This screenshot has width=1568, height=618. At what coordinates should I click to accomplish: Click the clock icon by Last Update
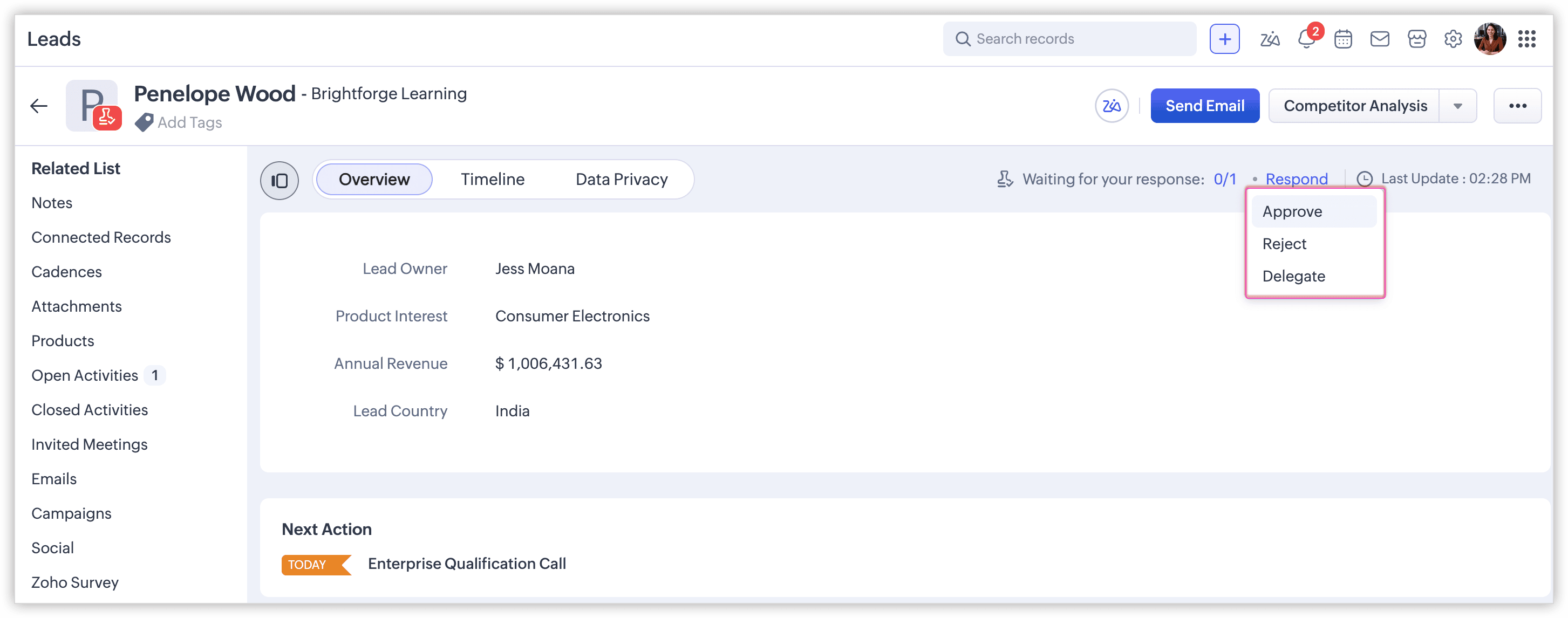[x=1365, y=179]
